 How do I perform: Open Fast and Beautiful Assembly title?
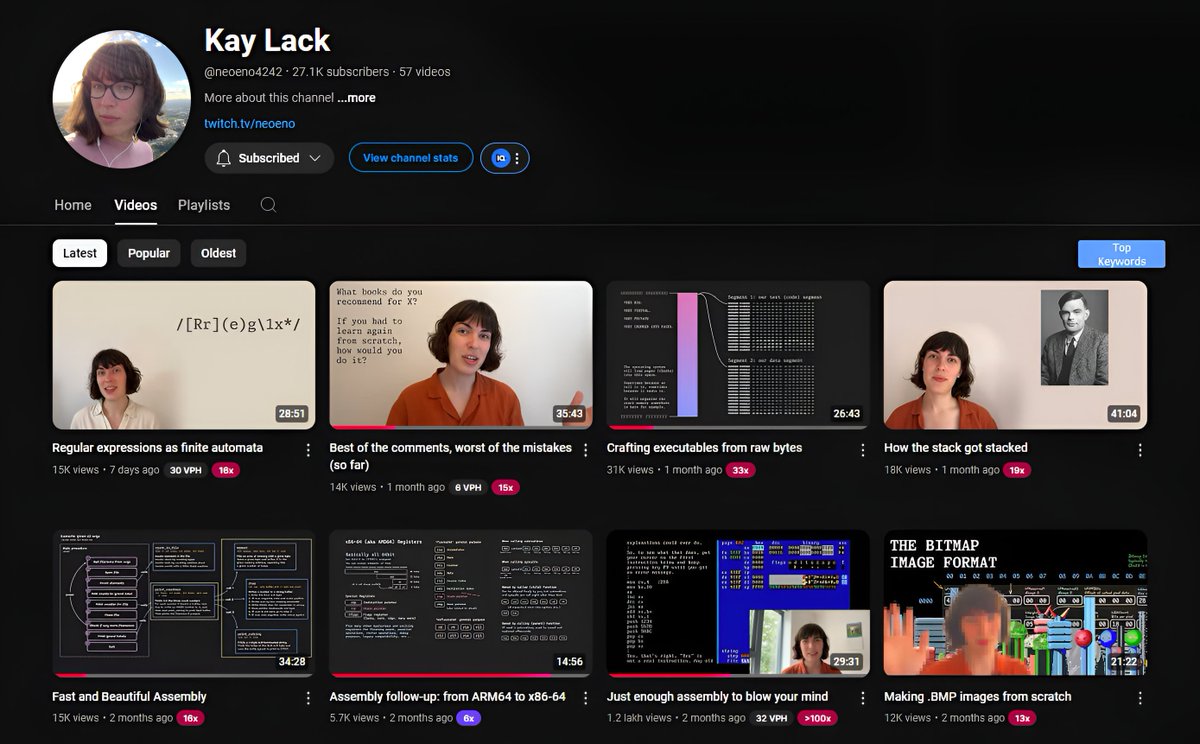pyautogui.click(x=129, y=697)
